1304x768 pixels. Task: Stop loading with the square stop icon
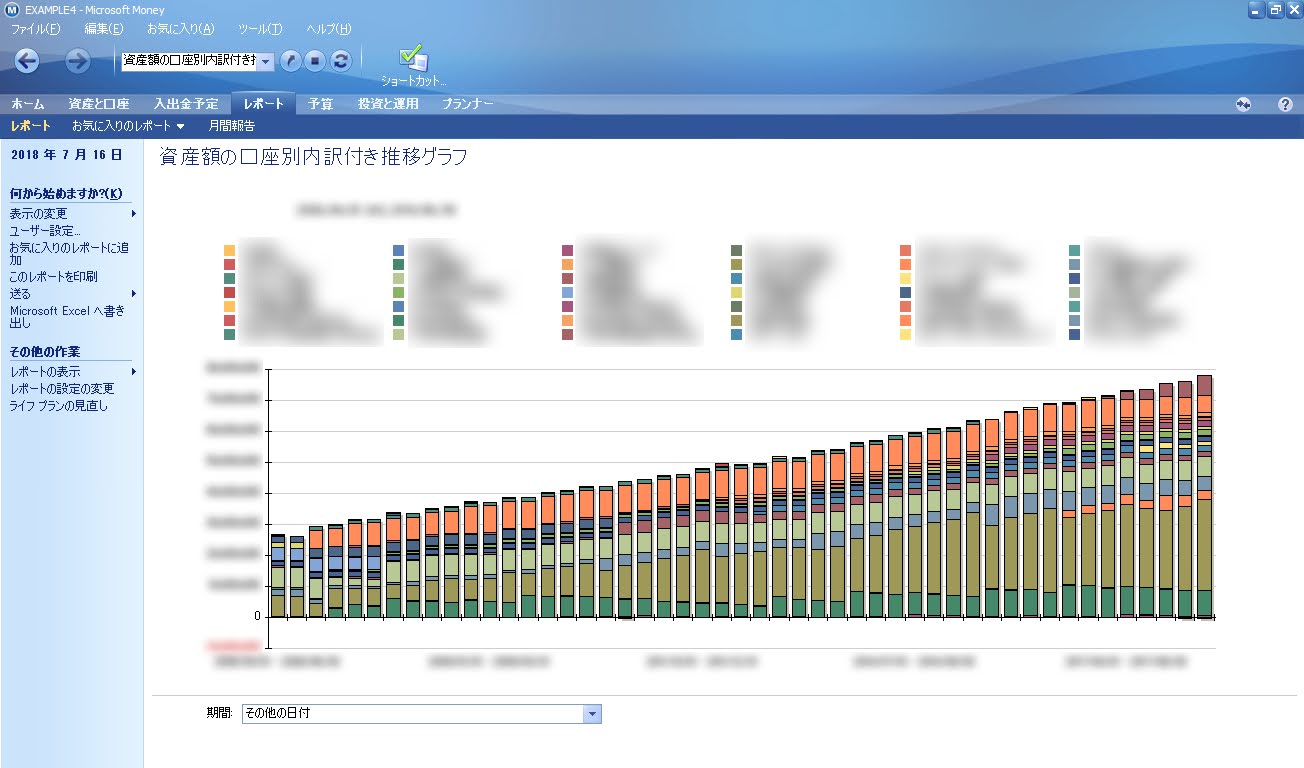click(315, 61)
